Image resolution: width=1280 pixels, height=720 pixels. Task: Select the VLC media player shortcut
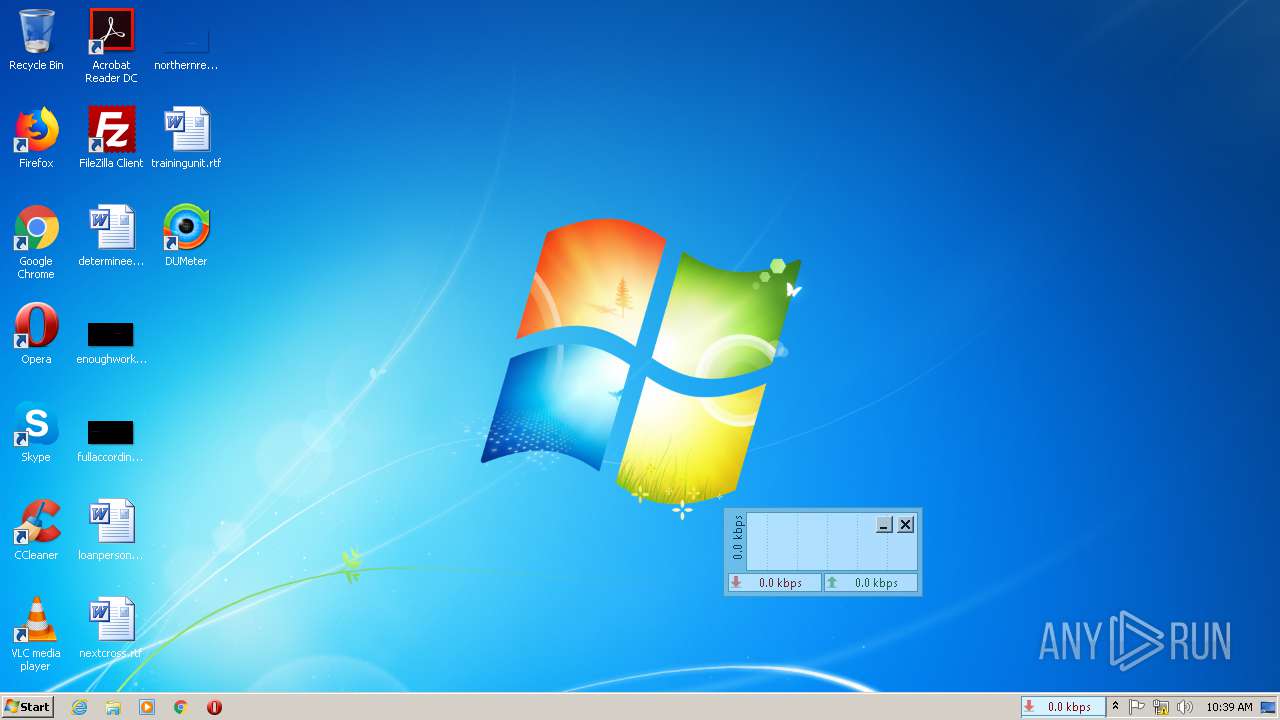(36, 635)
